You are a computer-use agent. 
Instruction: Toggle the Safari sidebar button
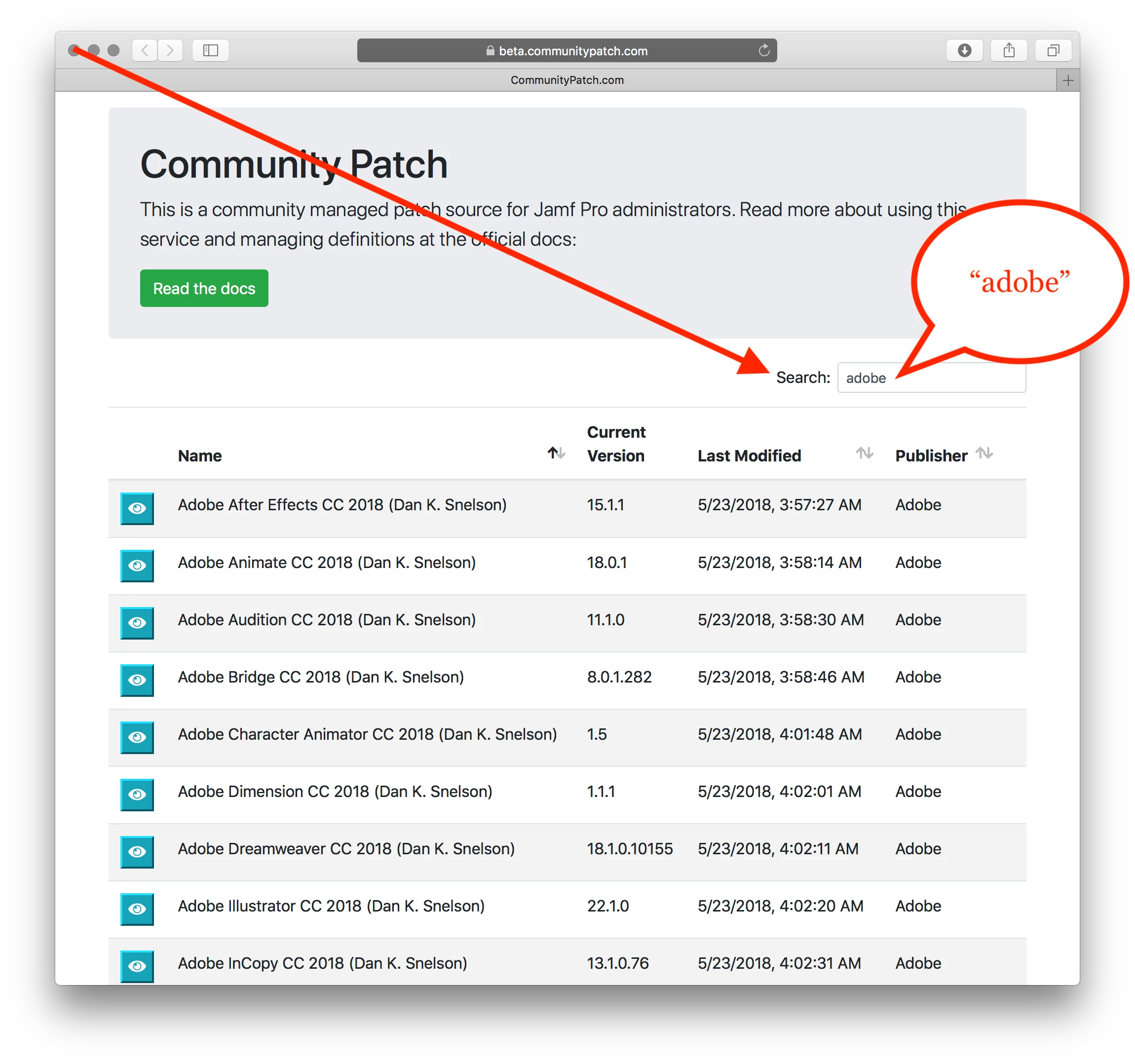coord(211,50)
